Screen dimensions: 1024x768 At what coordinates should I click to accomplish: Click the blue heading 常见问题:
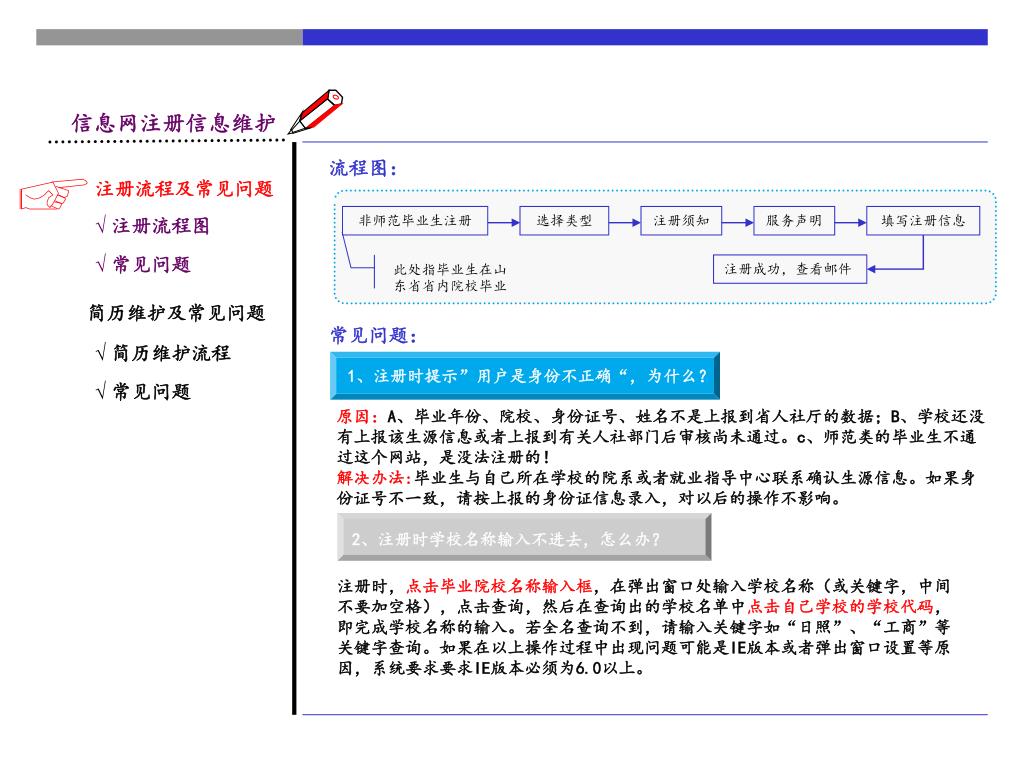point(373,336)
